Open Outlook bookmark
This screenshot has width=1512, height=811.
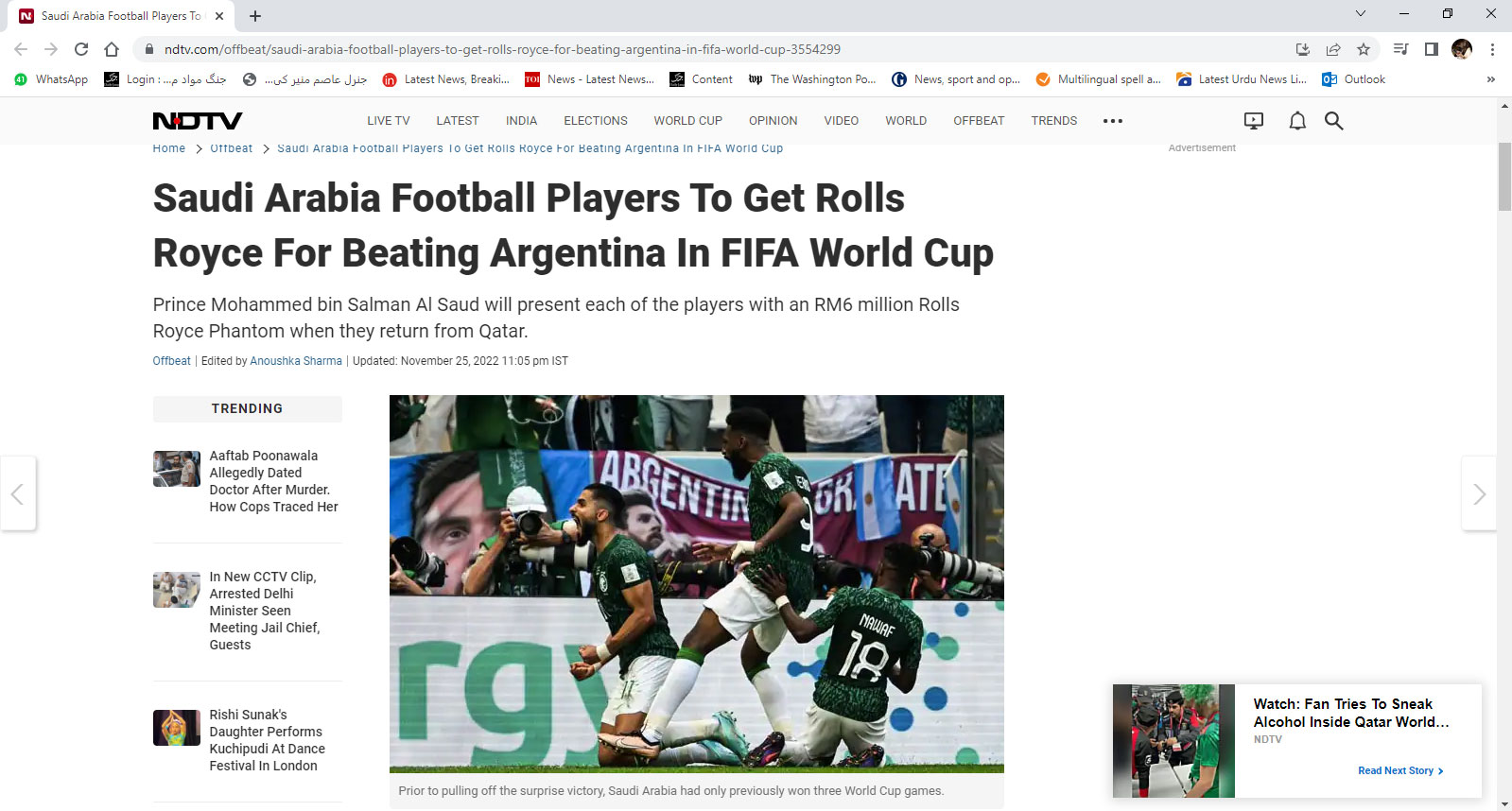coord(1354,79)
